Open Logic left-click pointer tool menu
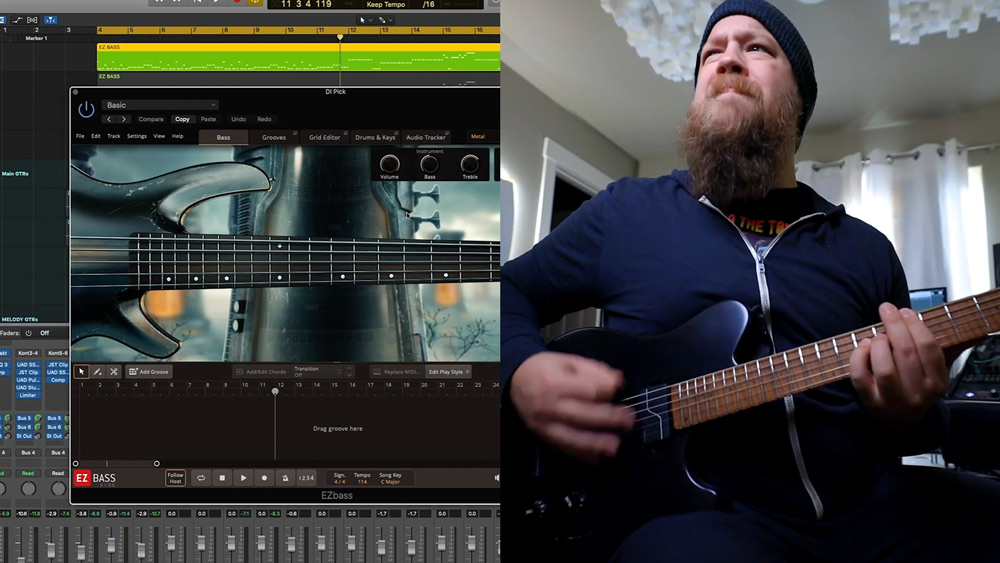1000x563 pixels. pyautogui.click(x=365, y=20)
